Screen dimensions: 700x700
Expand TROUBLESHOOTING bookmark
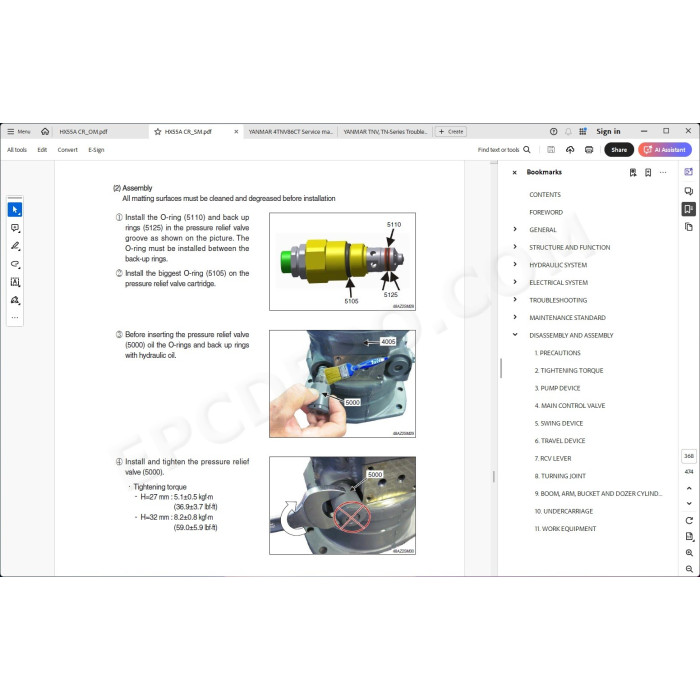coord(515,300)
